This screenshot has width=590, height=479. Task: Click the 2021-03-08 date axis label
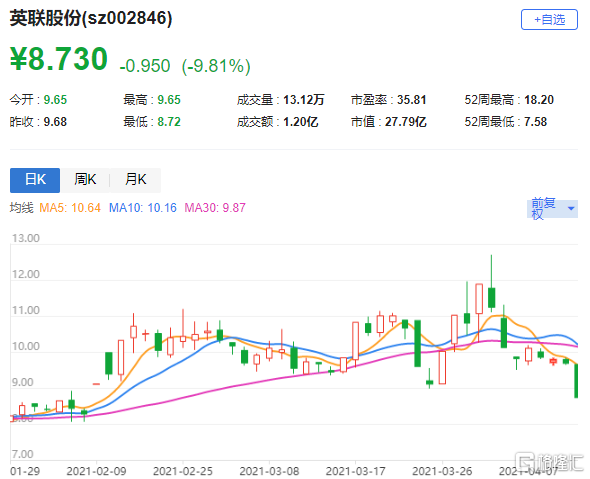point(269,471)
